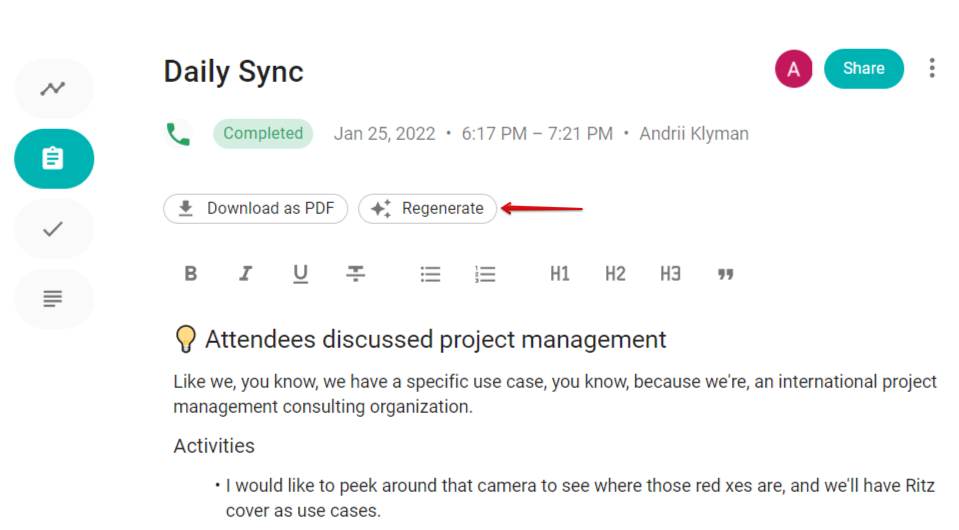Toggle underline text formatting
The height and width of the screenshot is (530, 959).
click(x=300, y=274)
